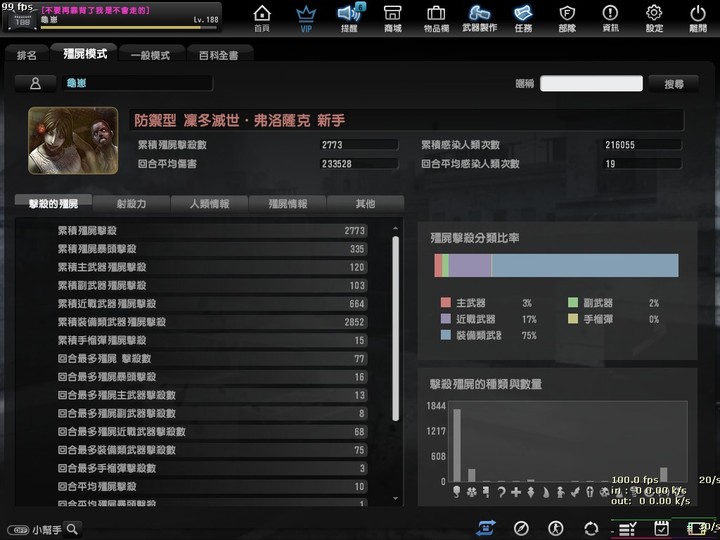Click the player name field next to profile icon

(137, 83)
